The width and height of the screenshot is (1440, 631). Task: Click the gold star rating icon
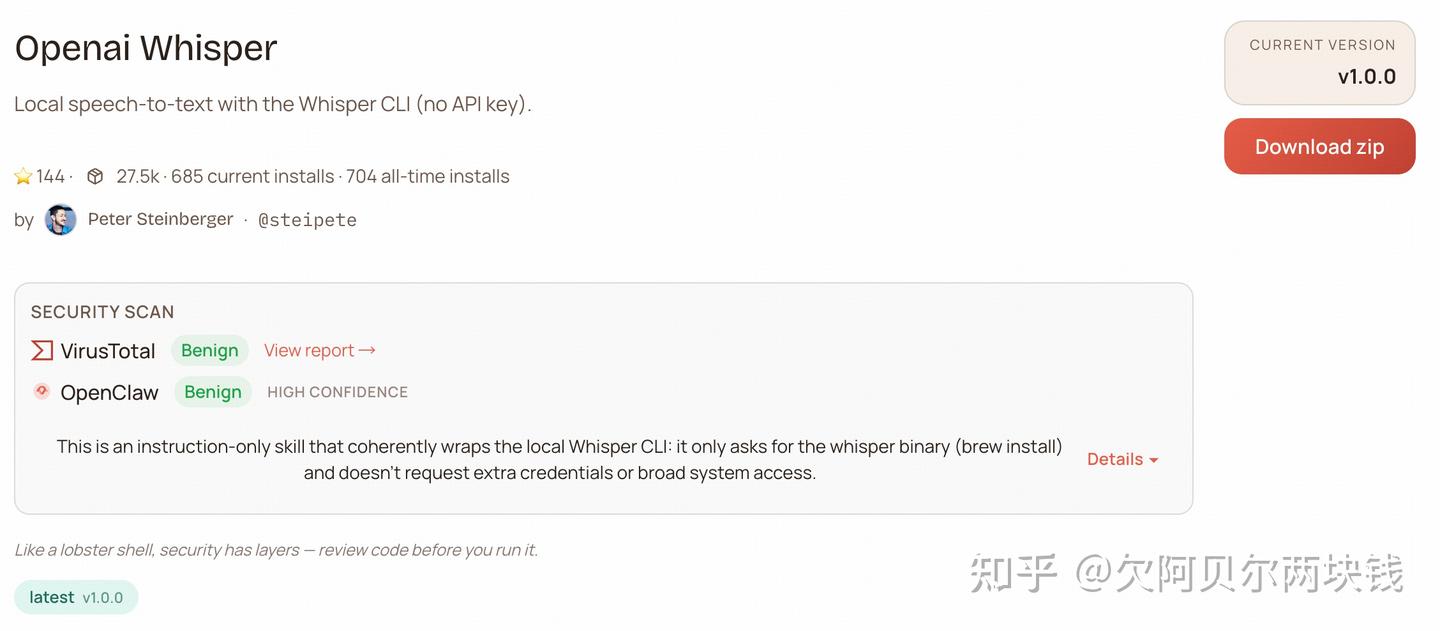pyautogui.click(x=23, y=177)
